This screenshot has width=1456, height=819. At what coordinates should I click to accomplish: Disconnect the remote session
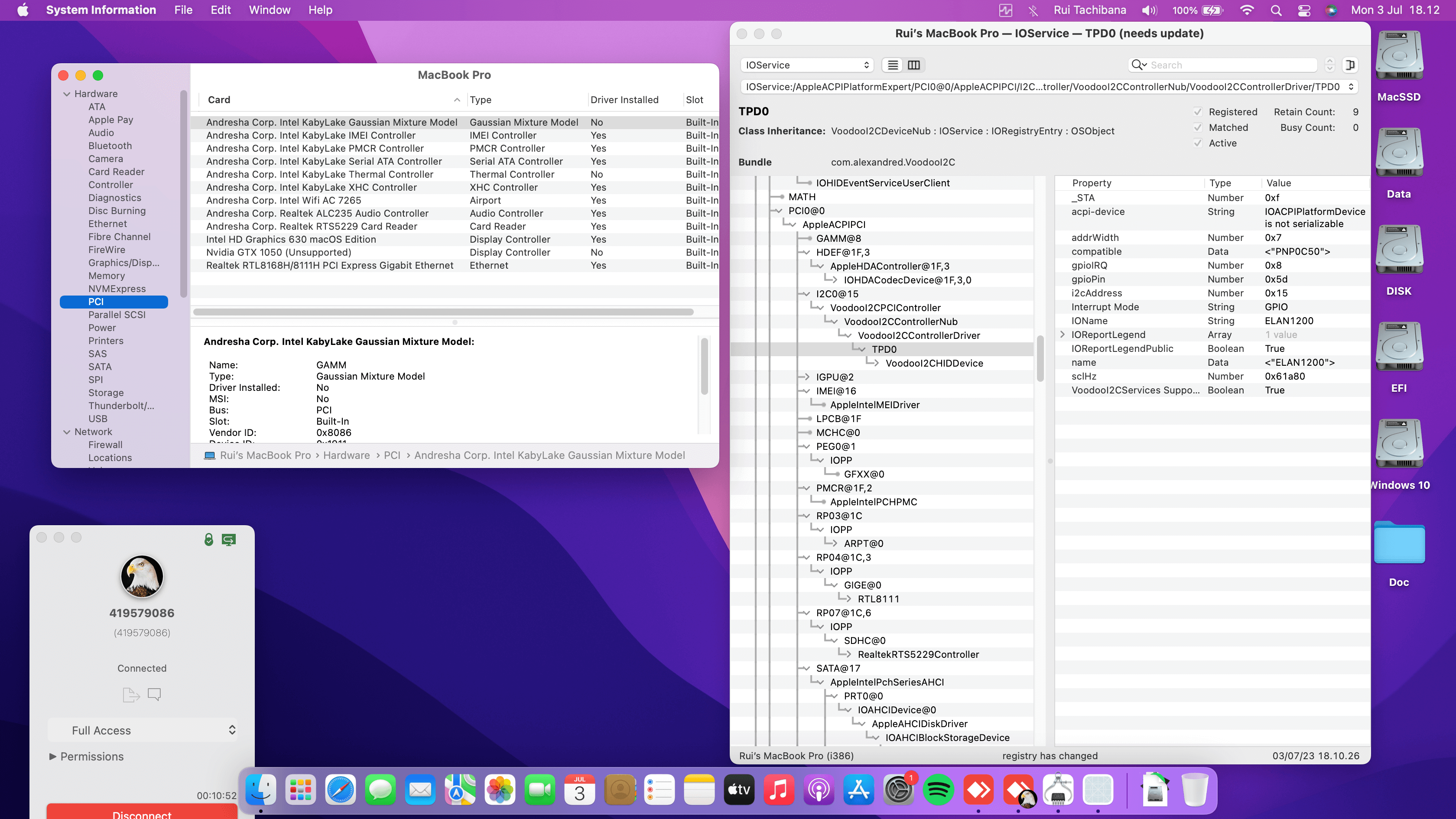142,812
